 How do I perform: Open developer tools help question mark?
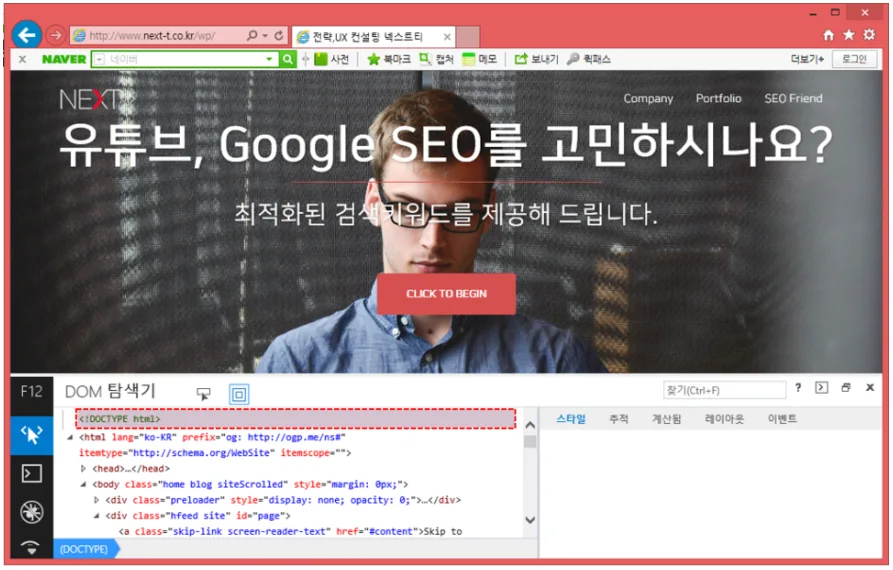coord(798,388)
